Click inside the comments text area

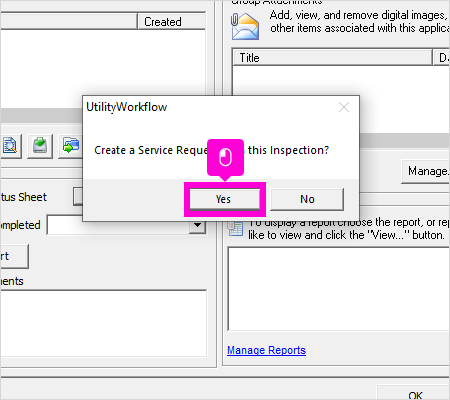[103, 323]
